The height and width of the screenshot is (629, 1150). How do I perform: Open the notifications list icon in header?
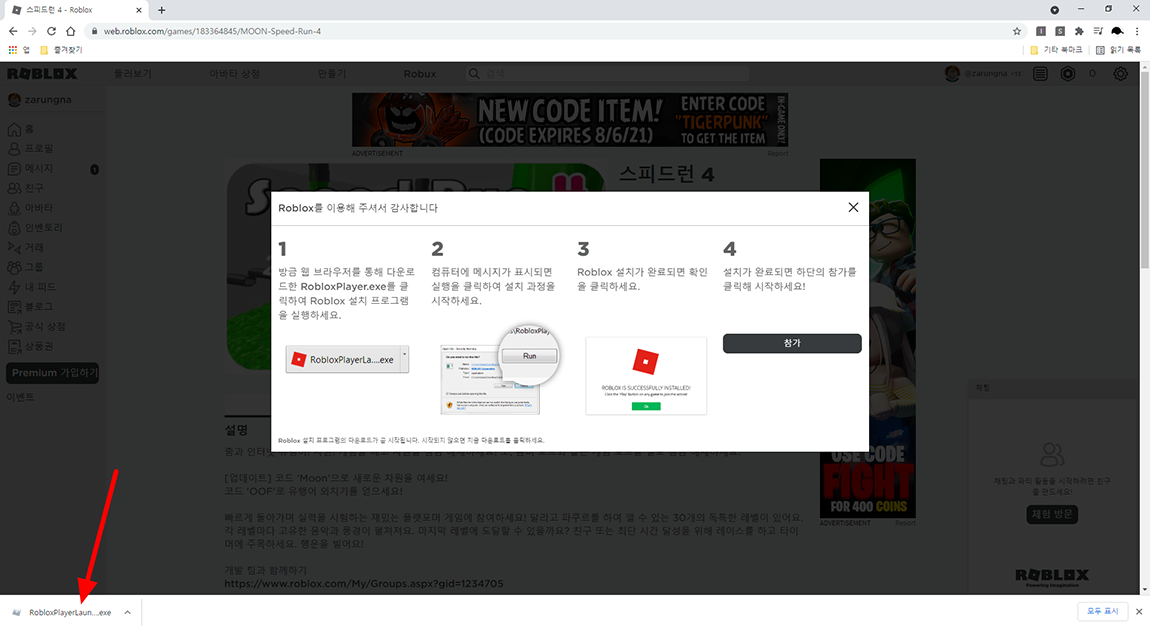(1040, 73)
